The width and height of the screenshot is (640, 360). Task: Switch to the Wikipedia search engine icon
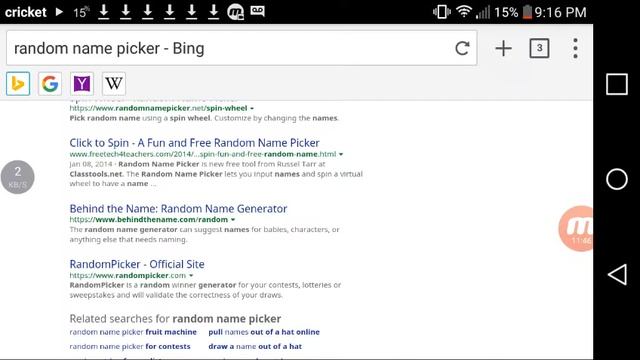[x=113, y=84]
